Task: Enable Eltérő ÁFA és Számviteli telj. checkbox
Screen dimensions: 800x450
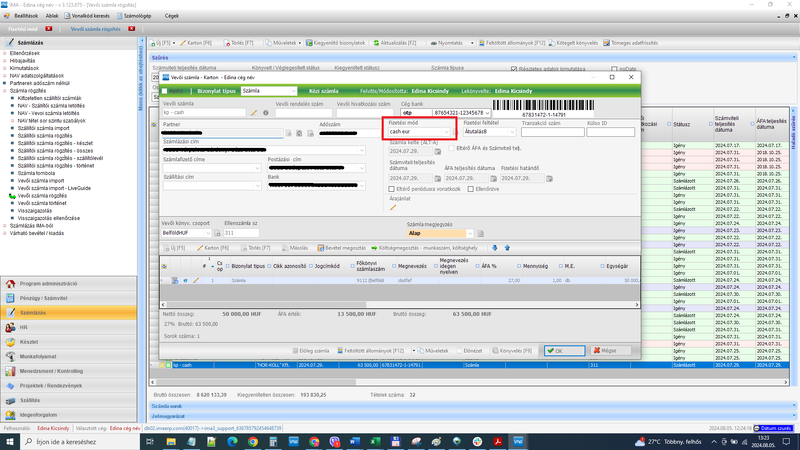Action: 450,149
